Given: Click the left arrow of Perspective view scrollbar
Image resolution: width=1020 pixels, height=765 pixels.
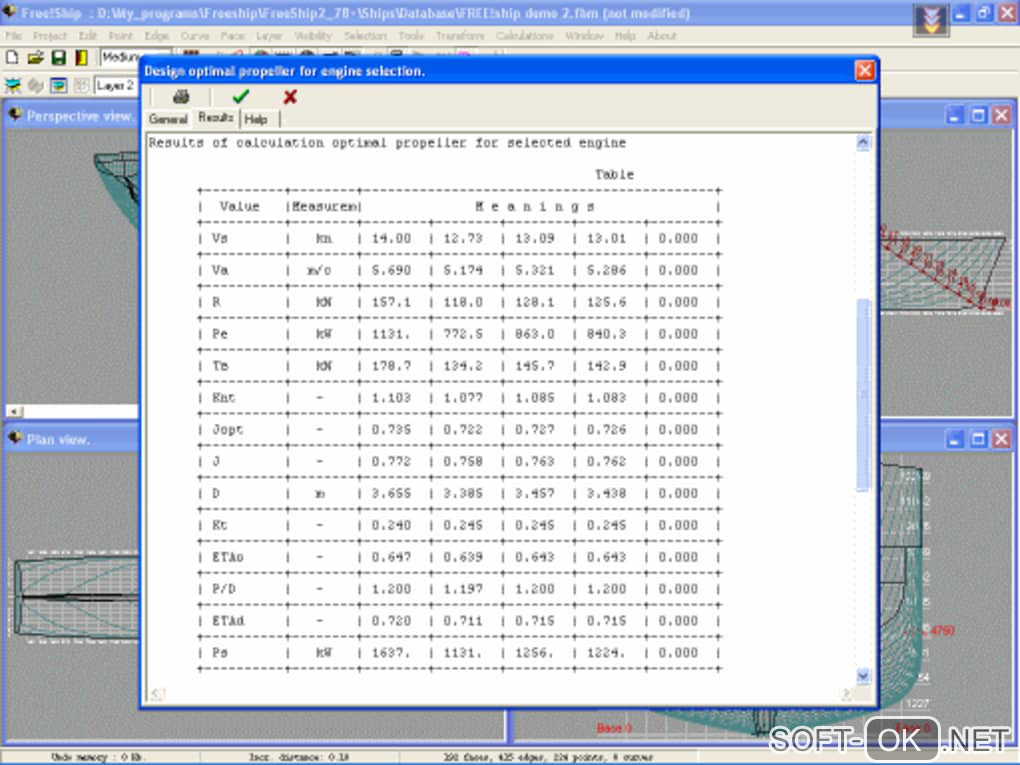Looking at the screenshot, I should [x=14, y=411].
